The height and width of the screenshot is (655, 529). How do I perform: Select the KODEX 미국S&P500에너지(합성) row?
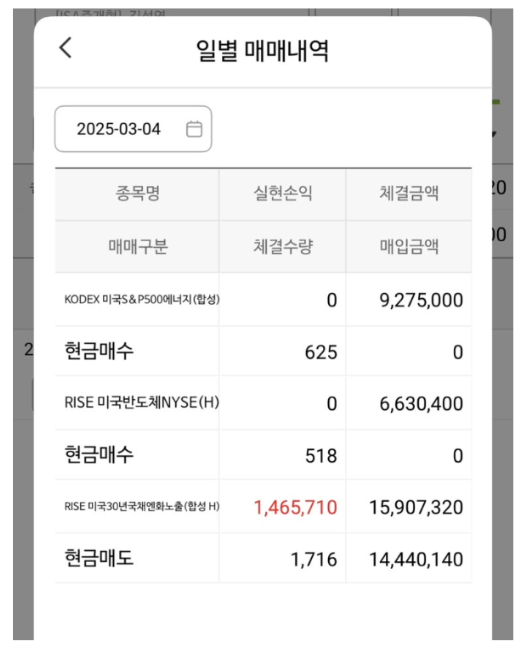coord(263,300)
